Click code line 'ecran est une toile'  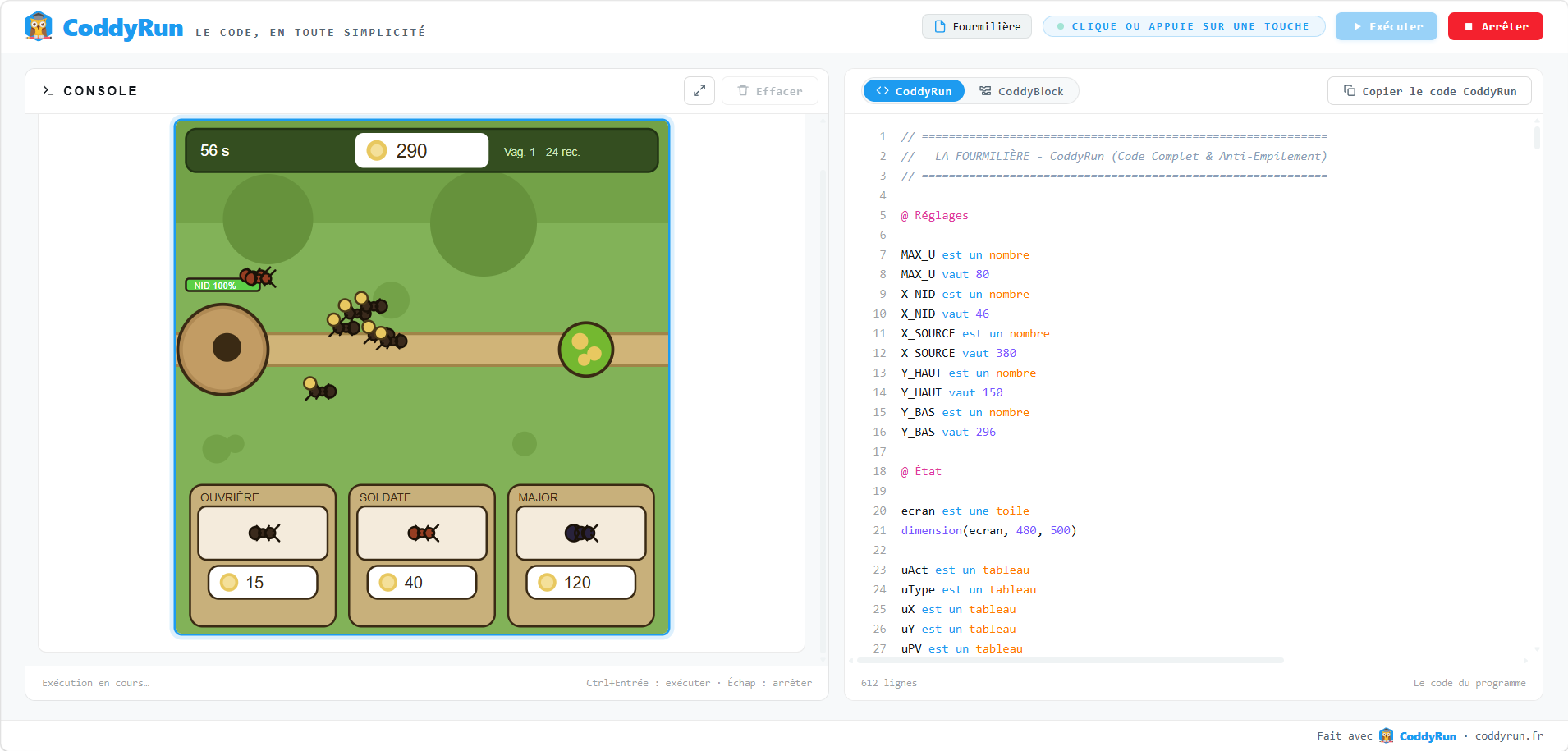[x=965, y=511]
